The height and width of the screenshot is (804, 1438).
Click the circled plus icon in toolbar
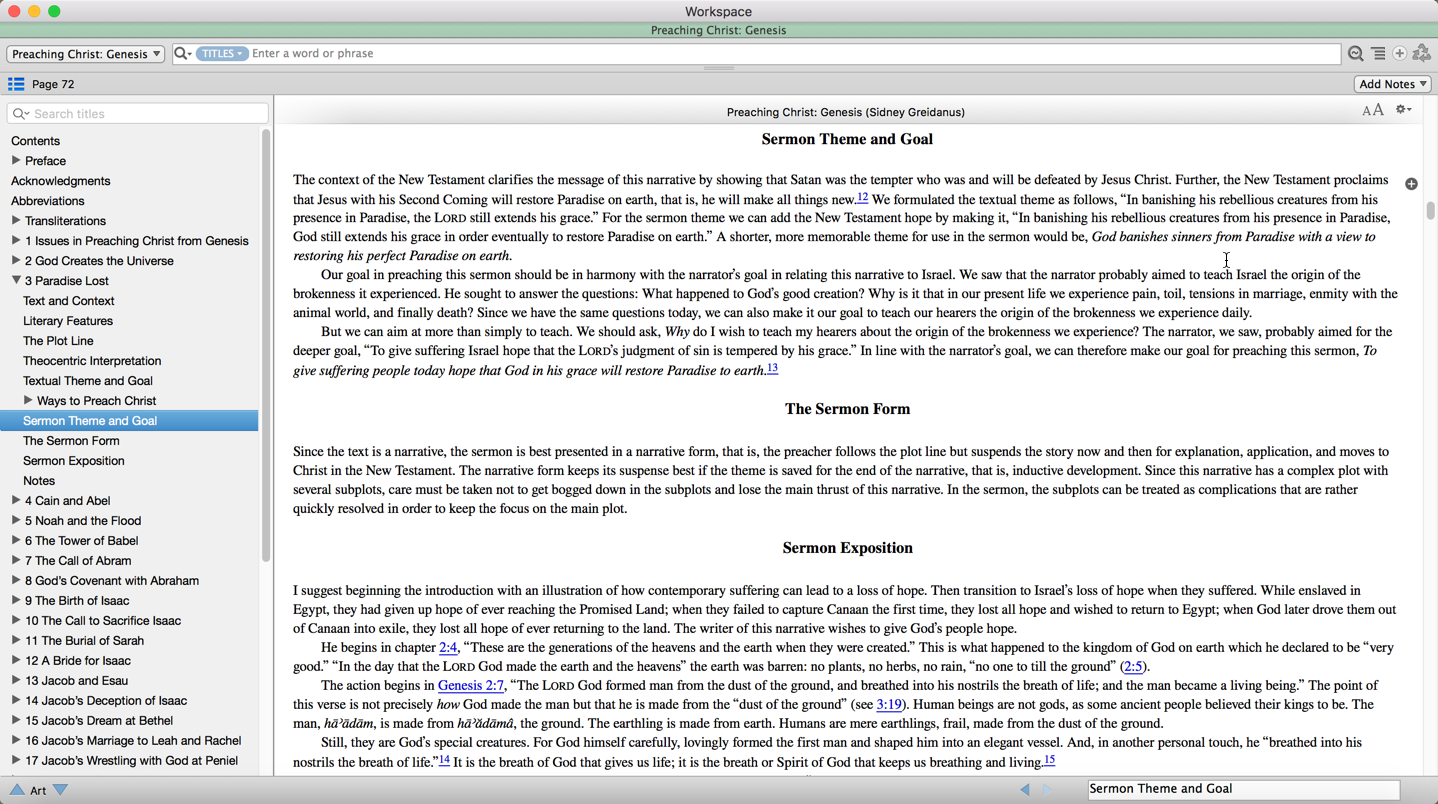[1400, 54]
